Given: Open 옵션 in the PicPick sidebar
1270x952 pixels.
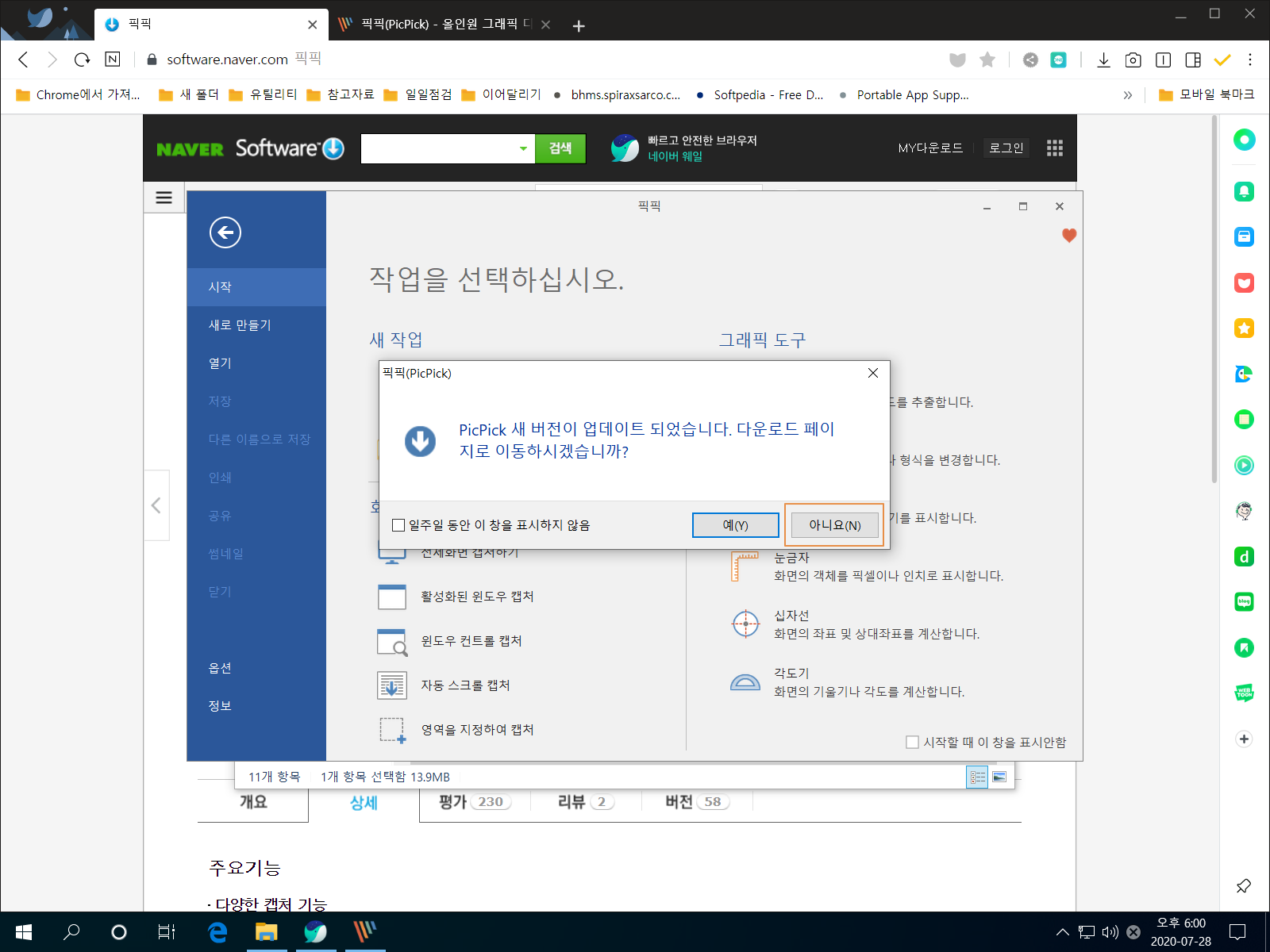Looking at the screenshot, I should (x=256, y=668).
